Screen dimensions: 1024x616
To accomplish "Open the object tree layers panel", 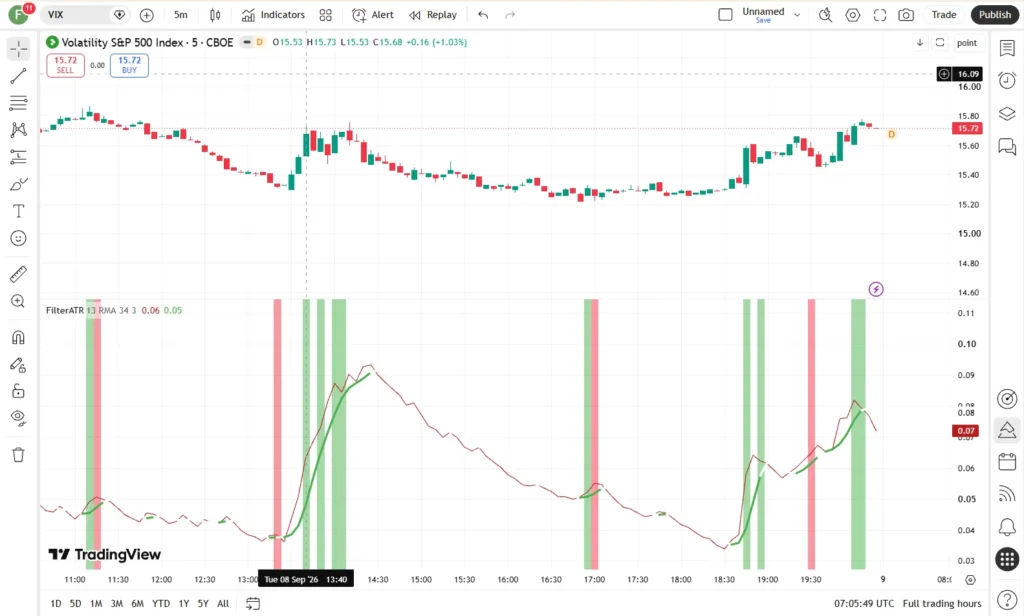I will [1007, 114].
